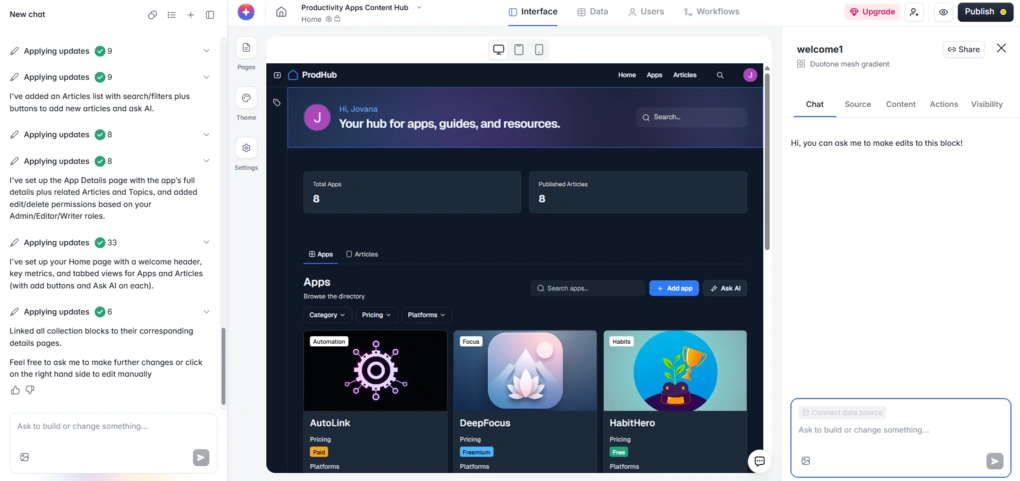Click Apps link in ProdHub navbar
The height and width of the screenshot is (481, 1020).
(654, 75)
